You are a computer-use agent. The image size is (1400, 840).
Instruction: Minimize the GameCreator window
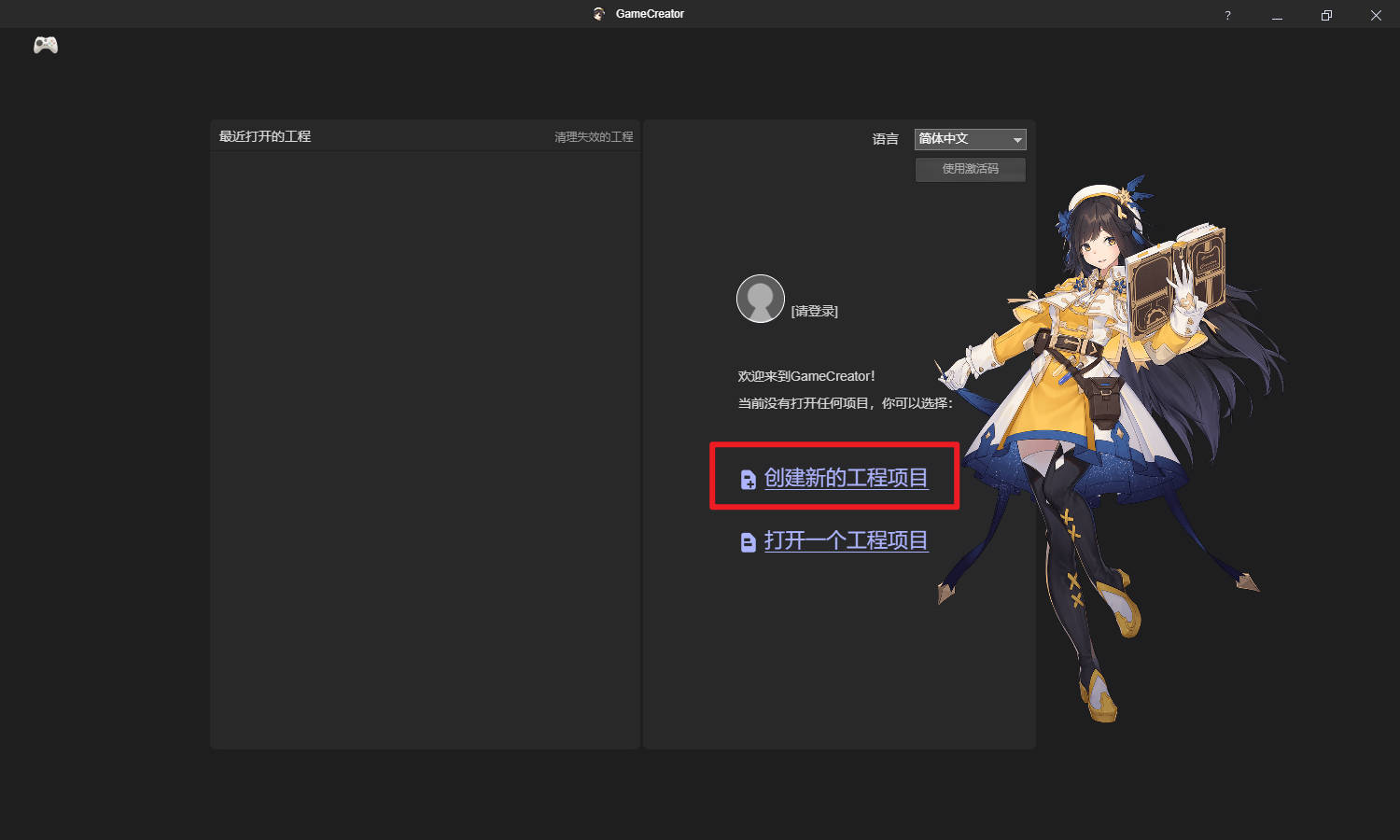(1277, 15)
